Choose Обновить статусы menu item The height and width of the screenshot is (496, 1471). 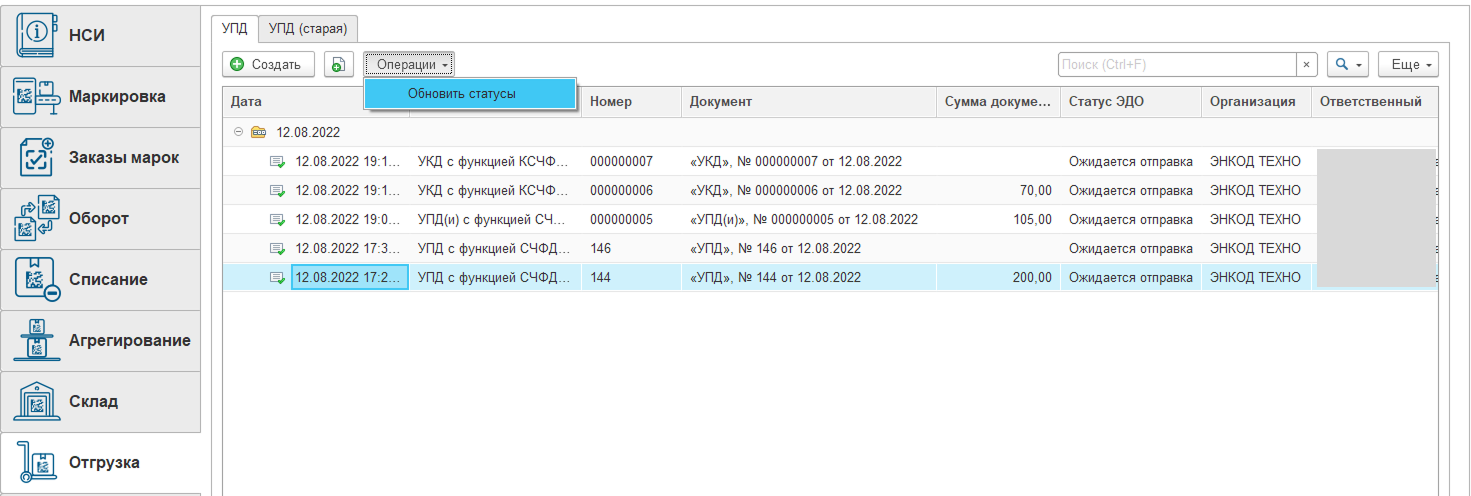461,94
